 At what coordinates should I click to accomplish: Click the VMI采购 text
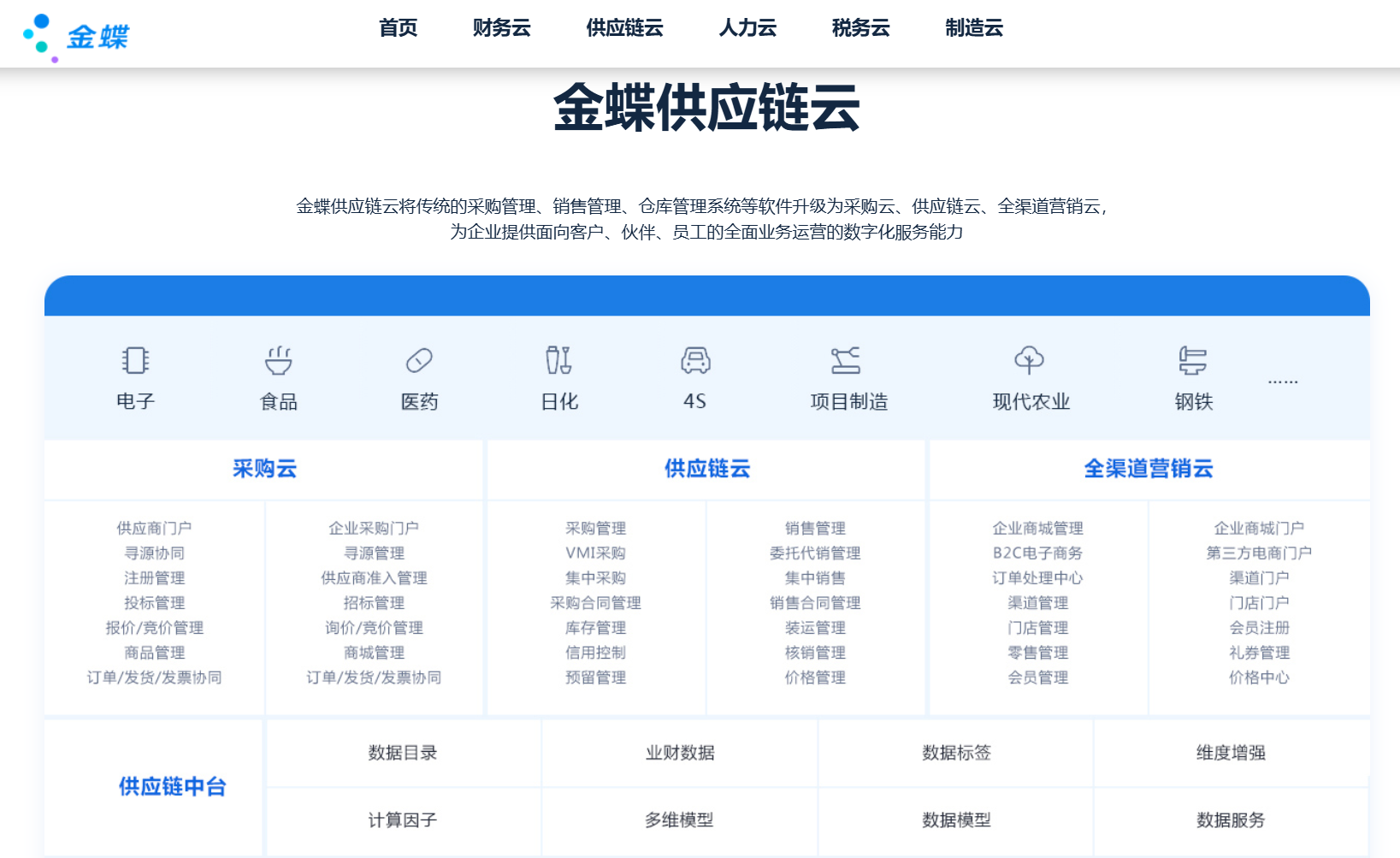(x=596, y=553)
